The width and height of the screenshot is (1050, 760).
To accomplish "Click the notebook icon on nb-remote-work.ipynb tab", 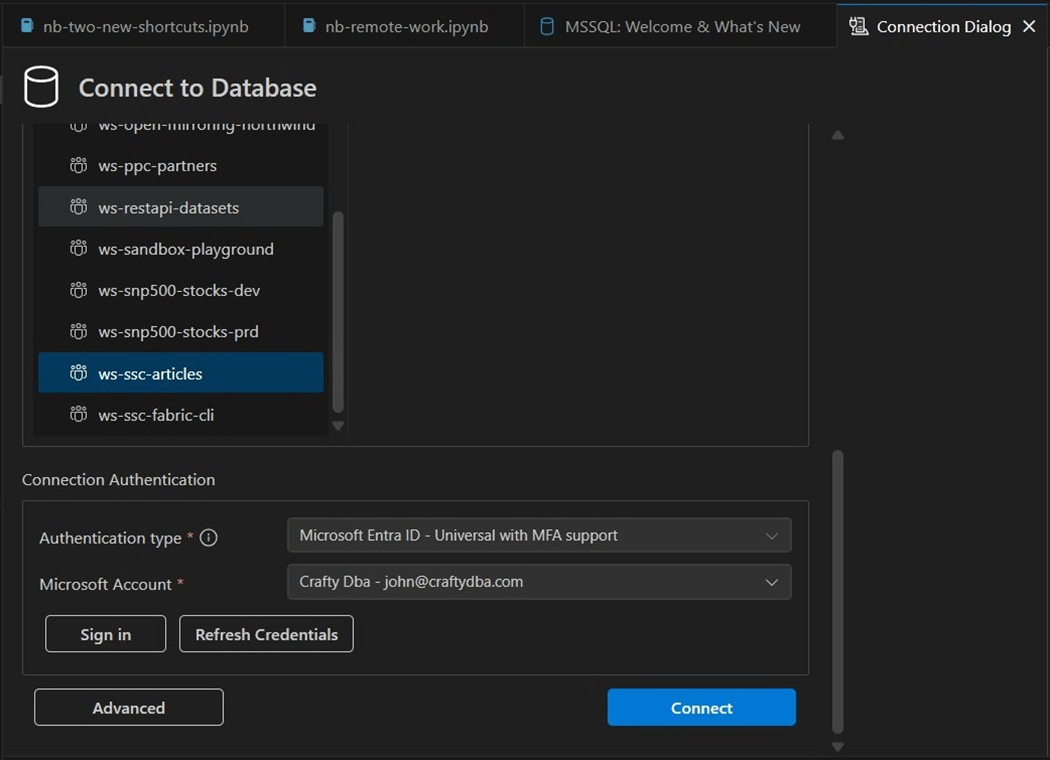I will 310,26.
